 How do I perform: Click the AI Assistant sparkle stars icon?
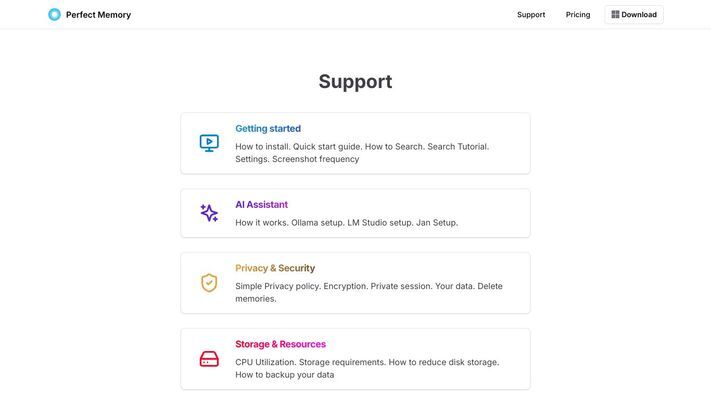tap(209, 213)
